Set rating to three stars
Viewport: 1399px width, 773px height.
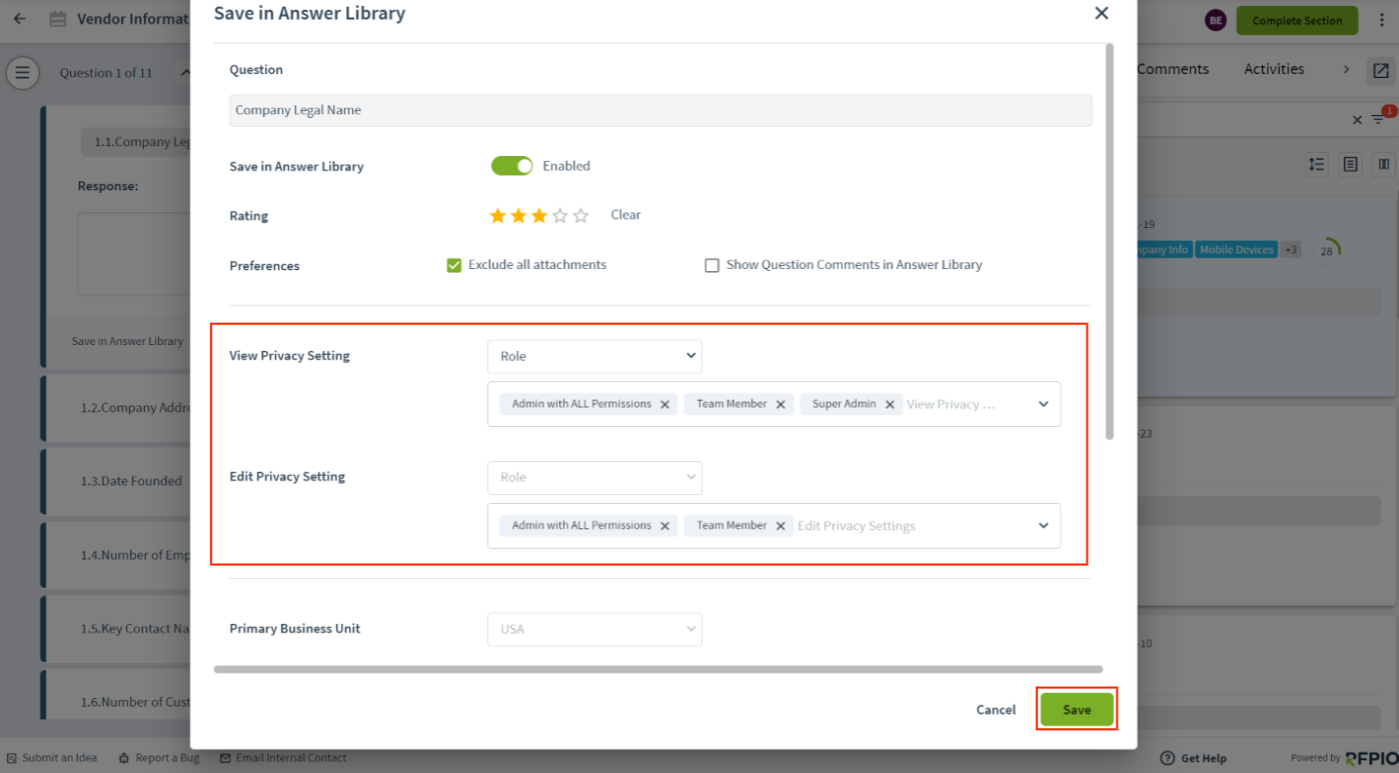click(539, 215)
